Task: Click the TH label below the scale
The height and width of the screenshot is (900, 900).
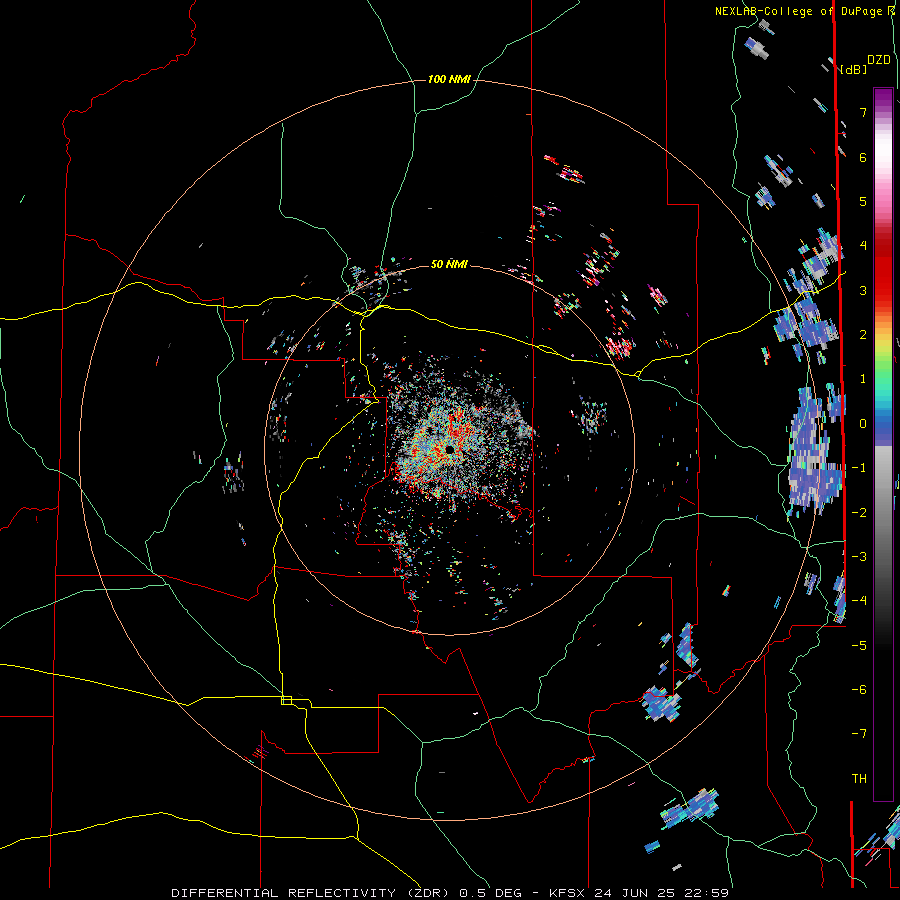Action: pyautogui.click(x=859, y=779)
